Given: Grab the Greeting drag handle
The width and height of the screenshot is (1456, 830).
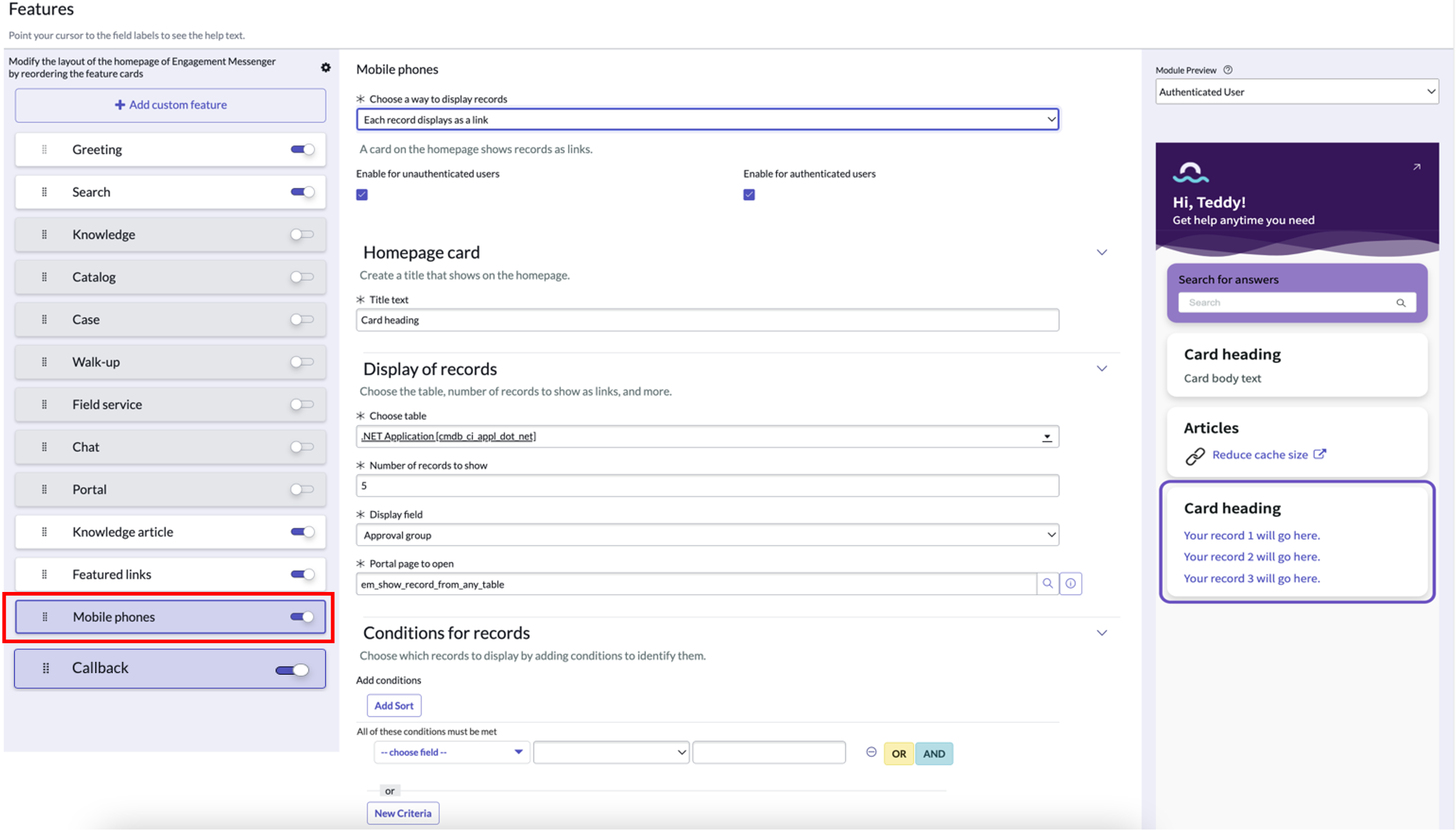Looking at the screenshot, I should [x=44, y=150].
